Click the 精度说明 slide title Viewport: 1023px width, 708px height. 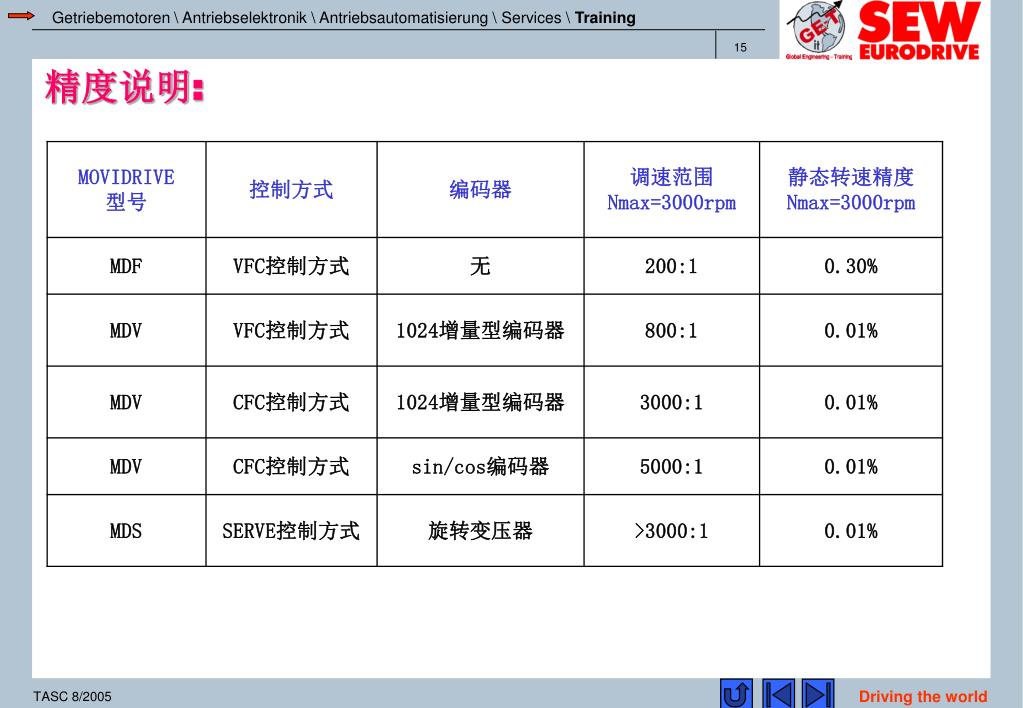tap(124, 87)
